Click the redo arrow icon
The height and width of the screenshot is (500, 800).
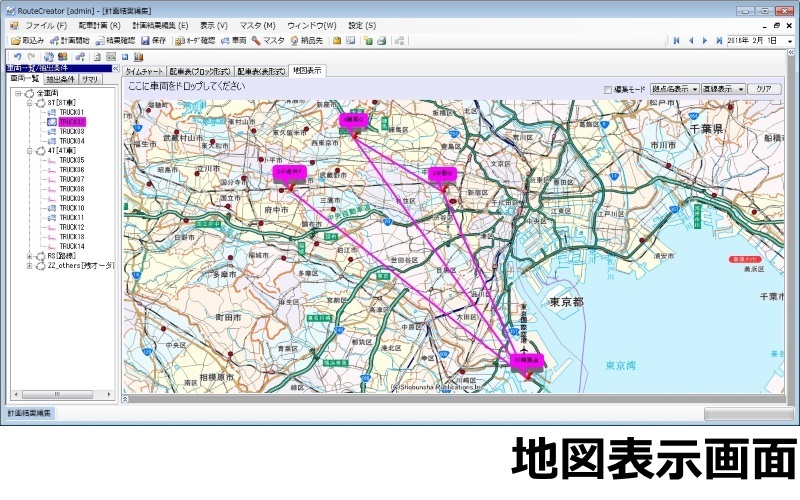pyautogui.click(x=31, y=57)
